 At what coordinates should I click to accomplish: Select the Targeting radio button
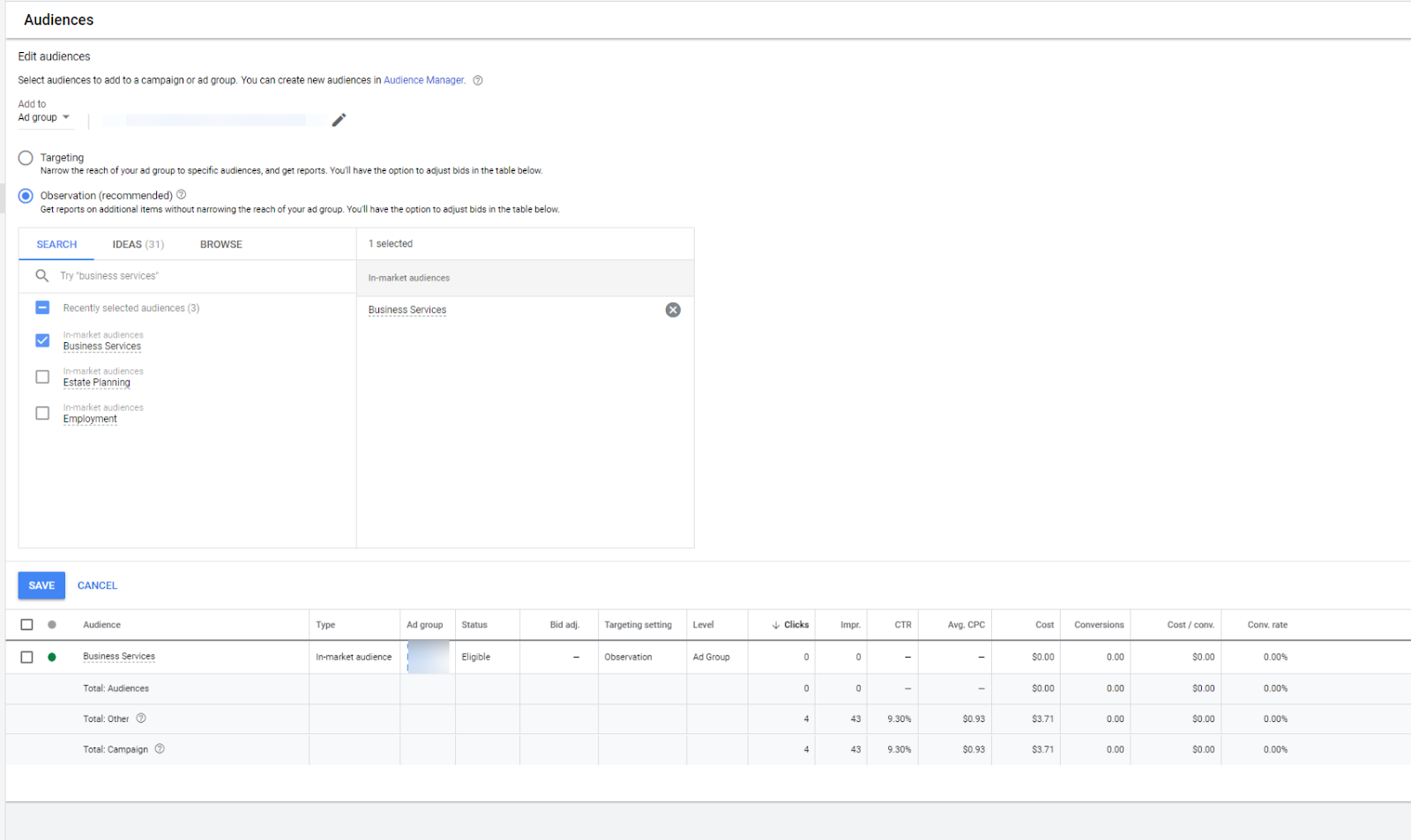26,158
